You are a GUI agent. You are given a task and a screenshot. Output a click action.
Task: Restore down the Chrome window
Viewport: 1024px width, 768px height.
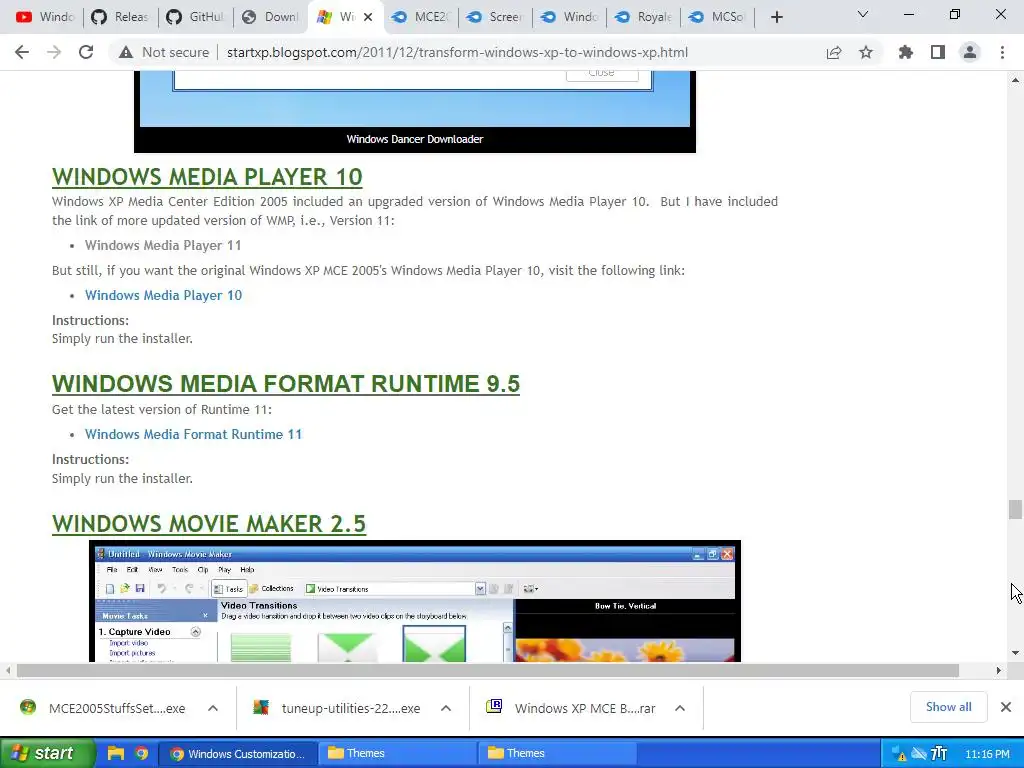pos(955,14)
